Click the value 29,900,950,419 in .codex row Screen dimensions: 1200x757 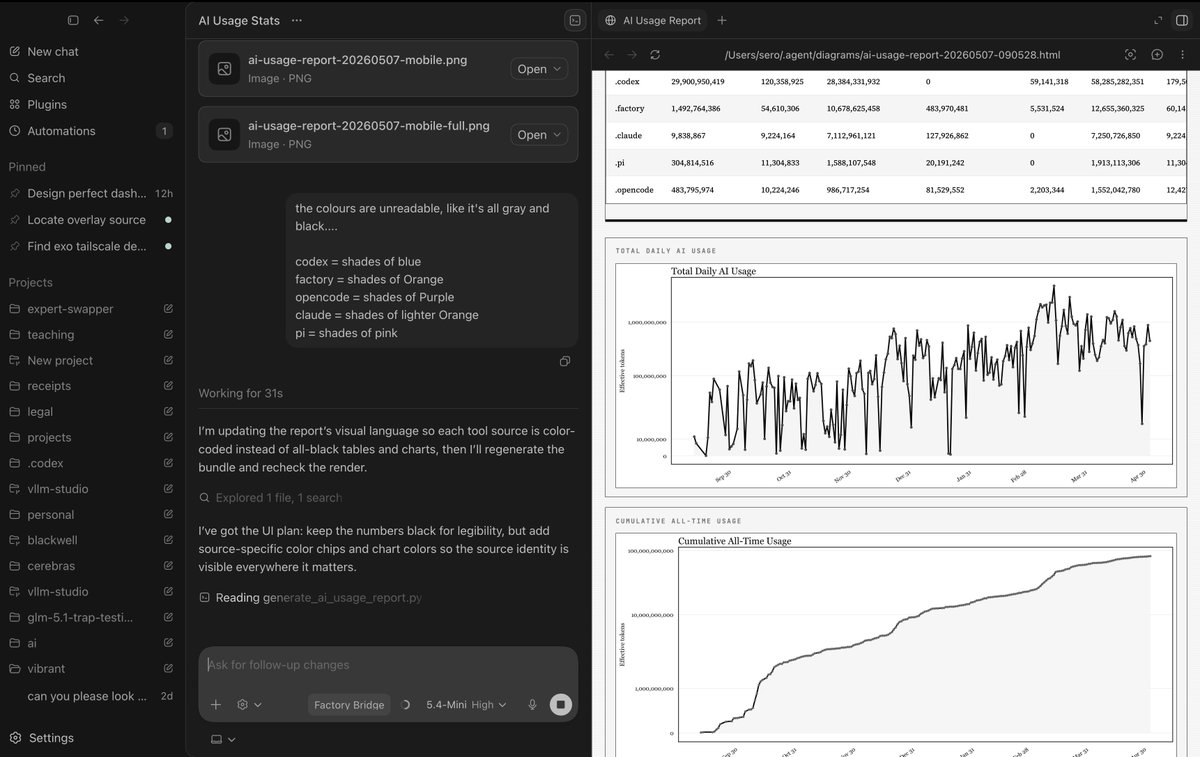[698, 82]
